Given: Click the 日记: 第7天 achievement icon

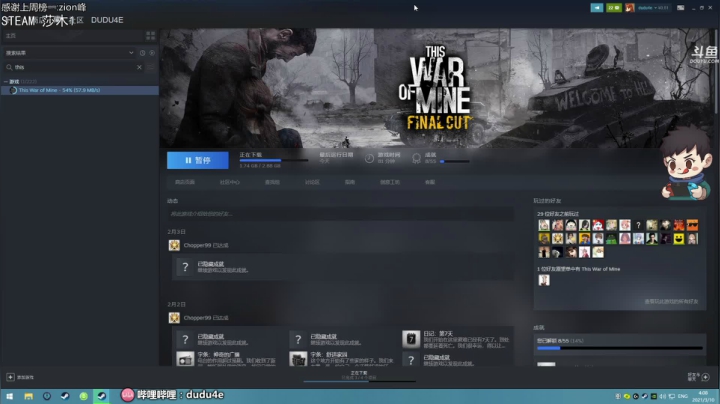Looking at the screenshot, I should point(411,339).
